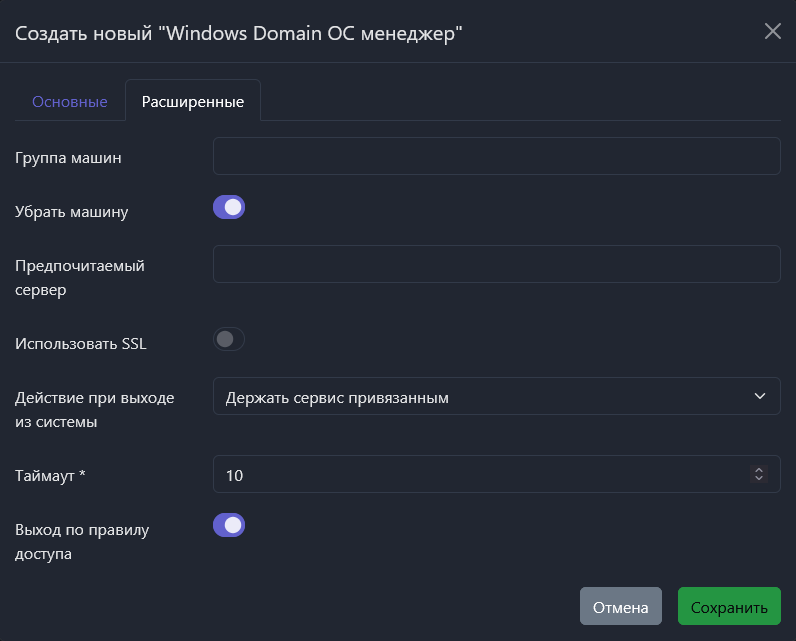Viewport: 796px width, 641px height.
Task: Click the Таймаут label text
Action: click(x=50, y=475)
